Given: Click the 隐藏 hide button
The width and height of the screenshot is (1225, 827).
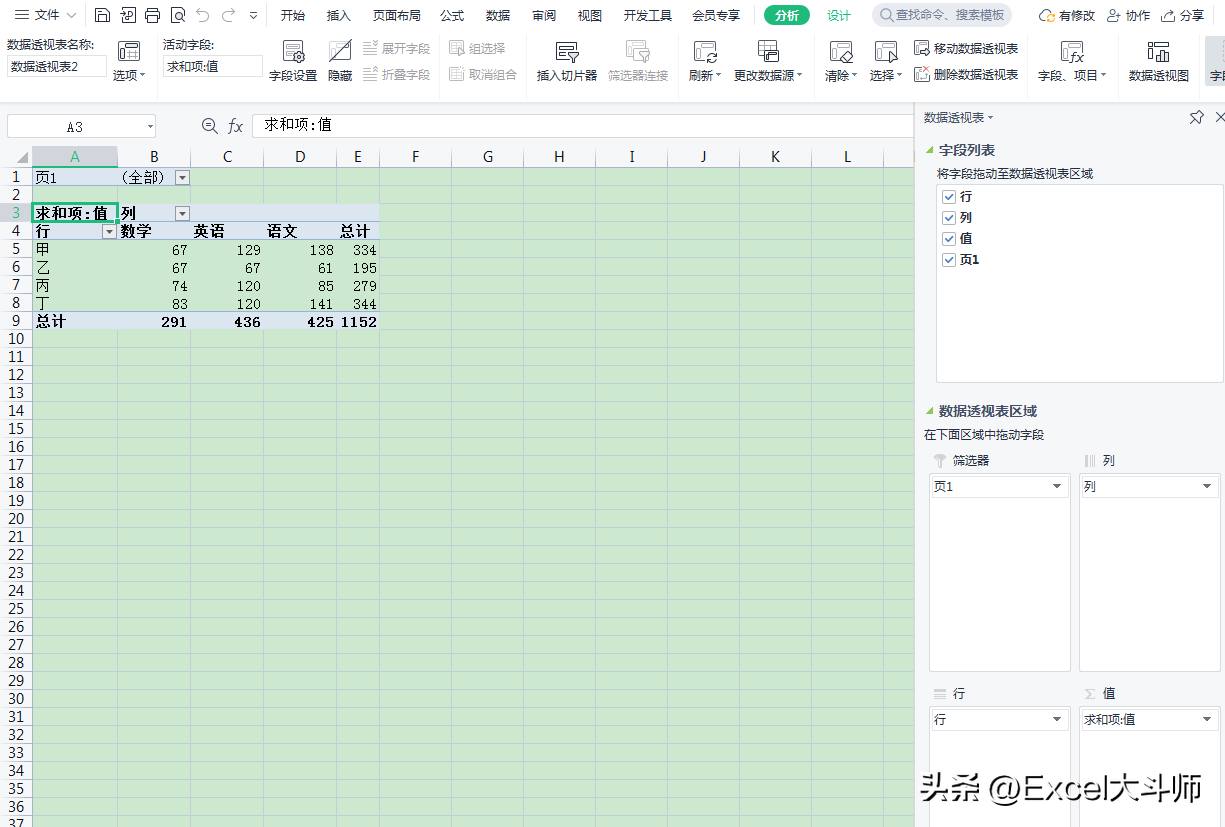Looking at the screenshot, I should click(x=340, y=62).
